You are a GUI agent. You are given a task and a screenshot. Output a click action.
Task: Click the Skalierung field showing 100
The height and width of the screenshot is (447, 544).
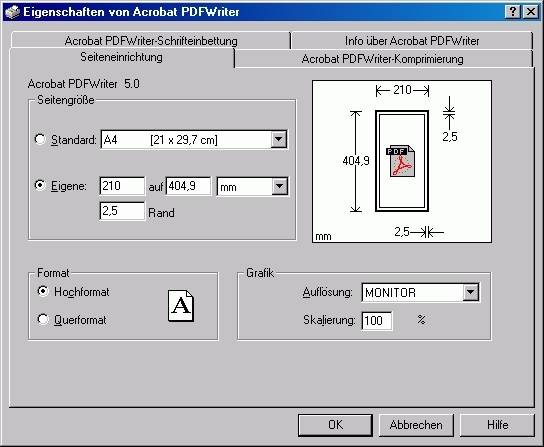tap(377, 320)
